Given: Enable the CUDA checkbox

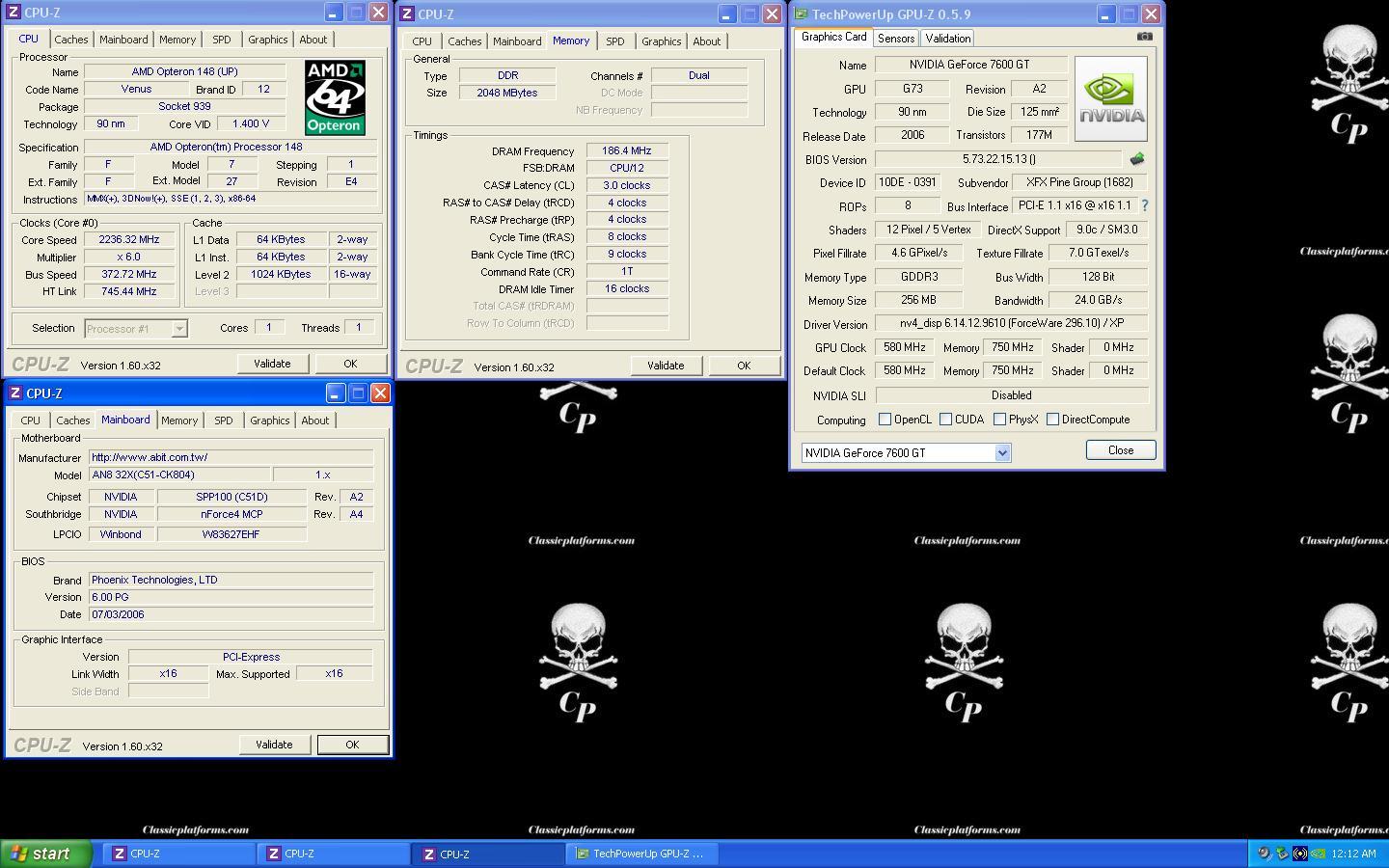Looking at the screenshot, I should click(945, 420).
